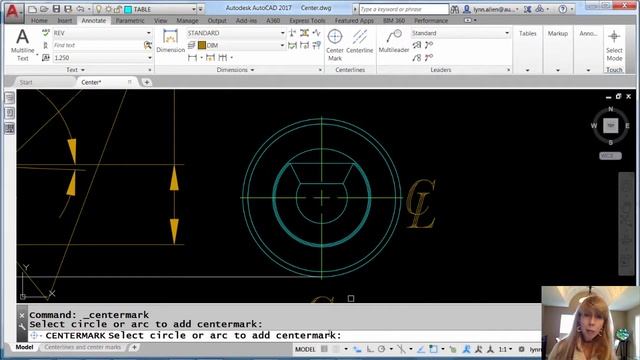Click the DIM layer color swatch

click(x=202, y=45)
